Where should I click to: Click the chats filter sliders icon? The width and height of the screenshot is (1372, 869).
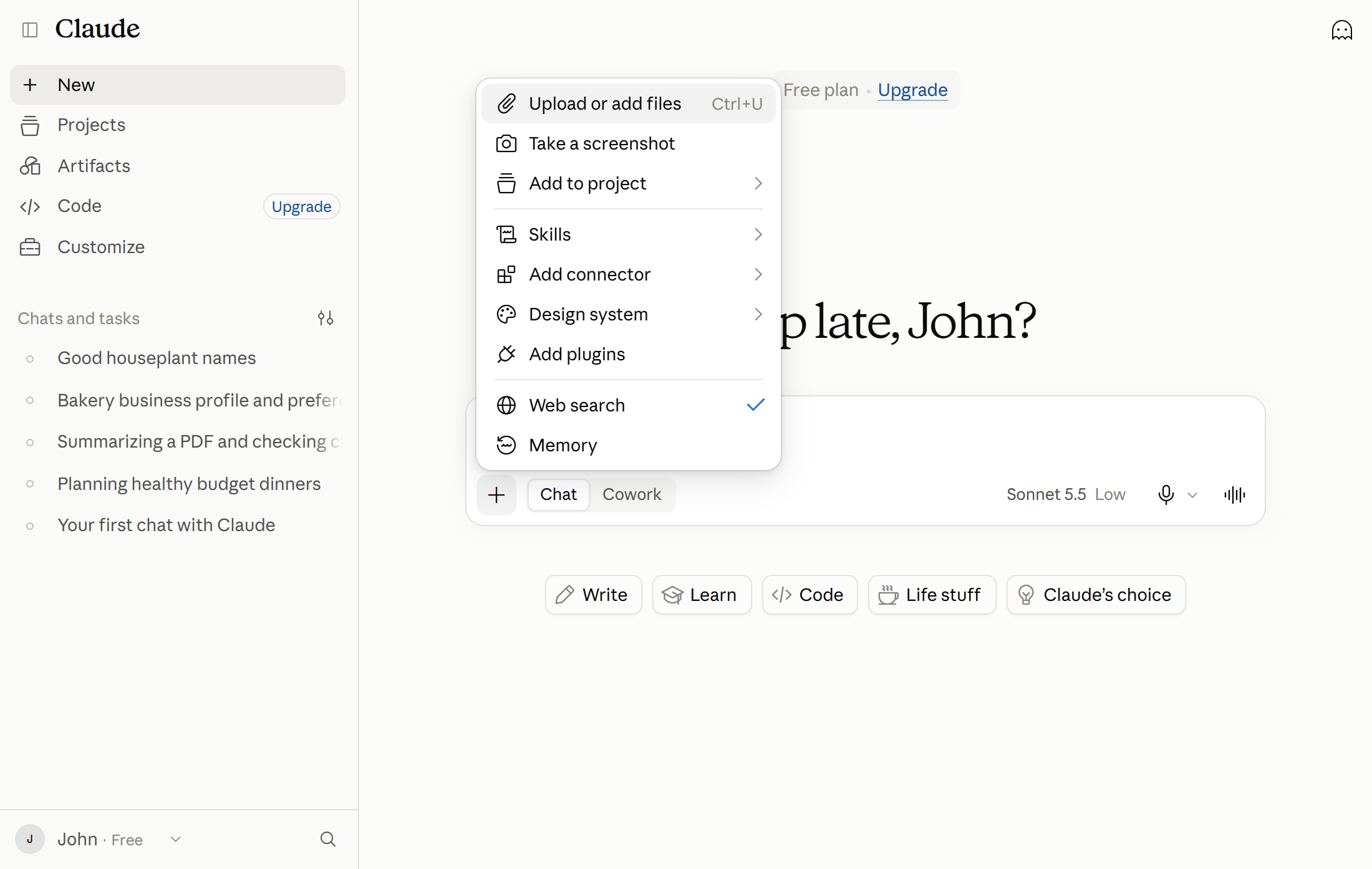click(x=326, y=318)
